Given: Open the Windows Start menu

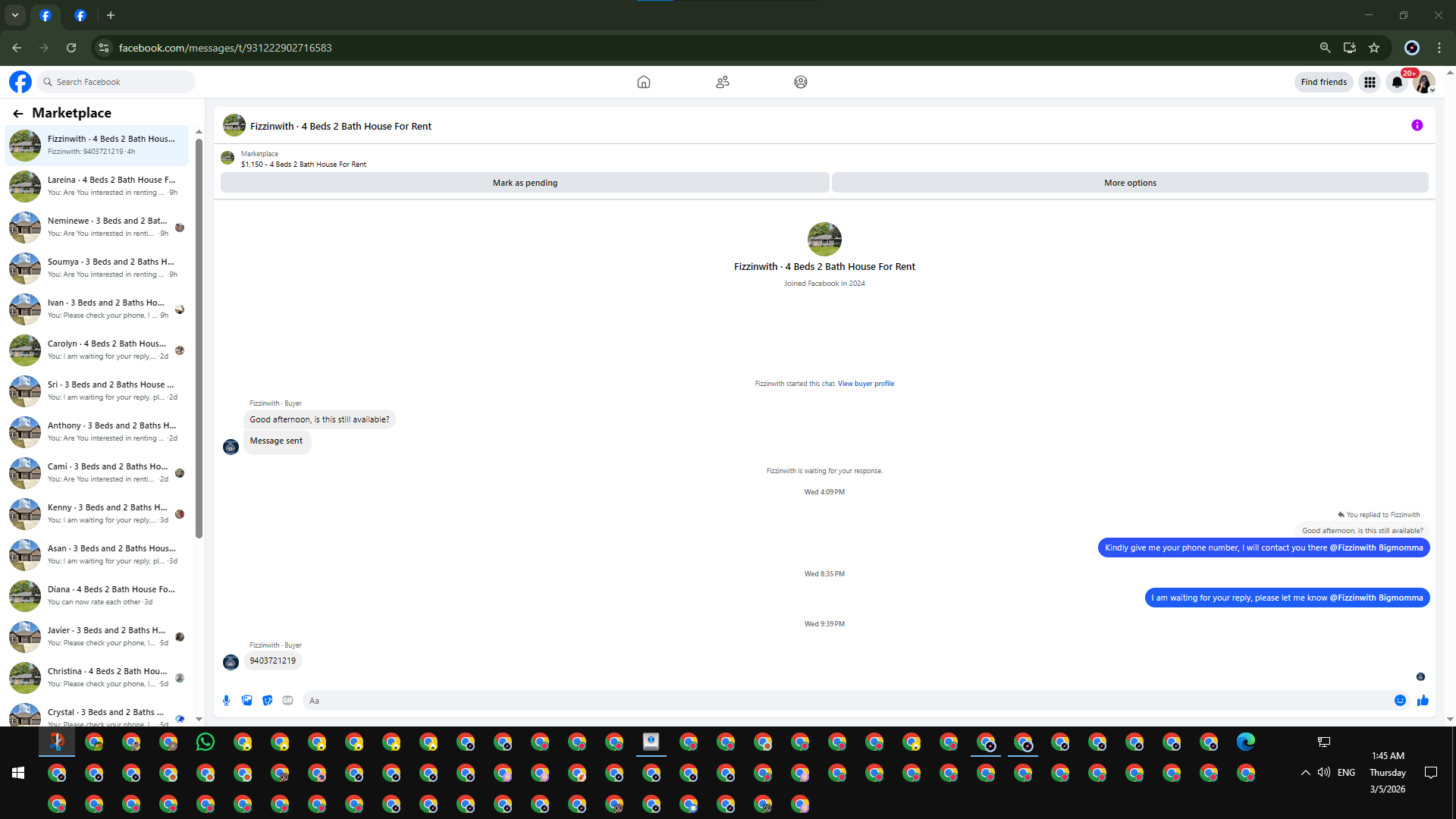Looking at the screenshot, I should point(18,773).
